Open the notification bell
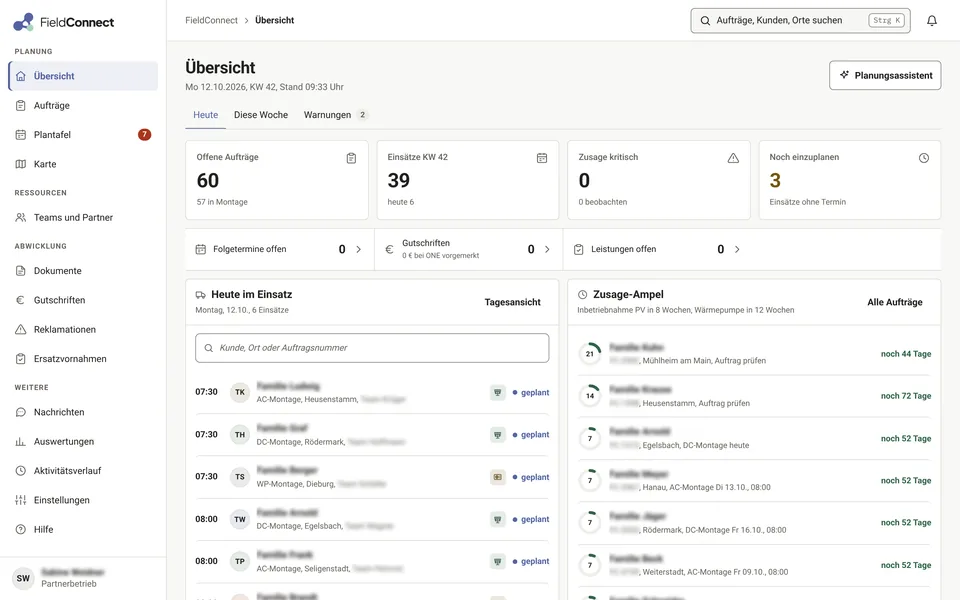The image size is (960, 600). coord(932,21)
